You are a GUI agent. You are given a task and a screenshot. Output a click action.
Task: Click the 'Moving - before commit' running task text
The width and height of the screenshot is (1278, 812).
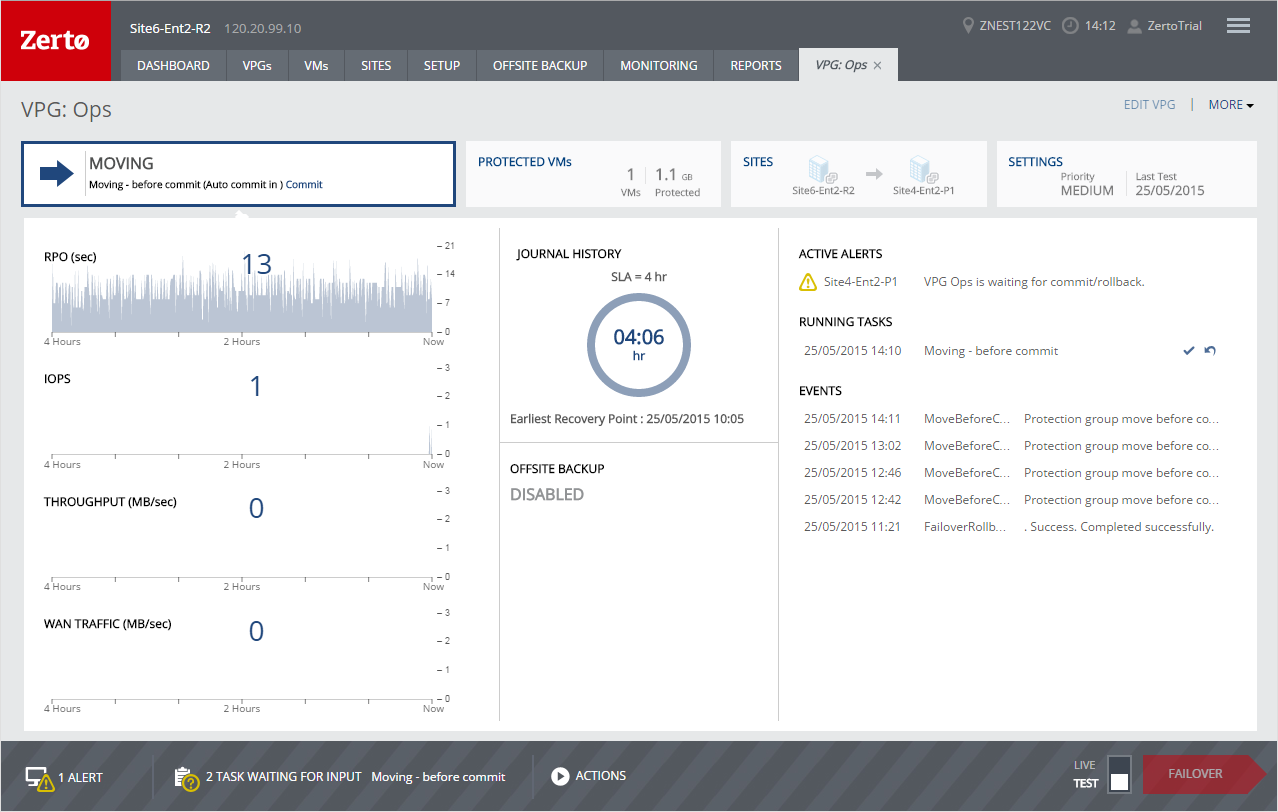pyautogui.click(x=991, y=351)
